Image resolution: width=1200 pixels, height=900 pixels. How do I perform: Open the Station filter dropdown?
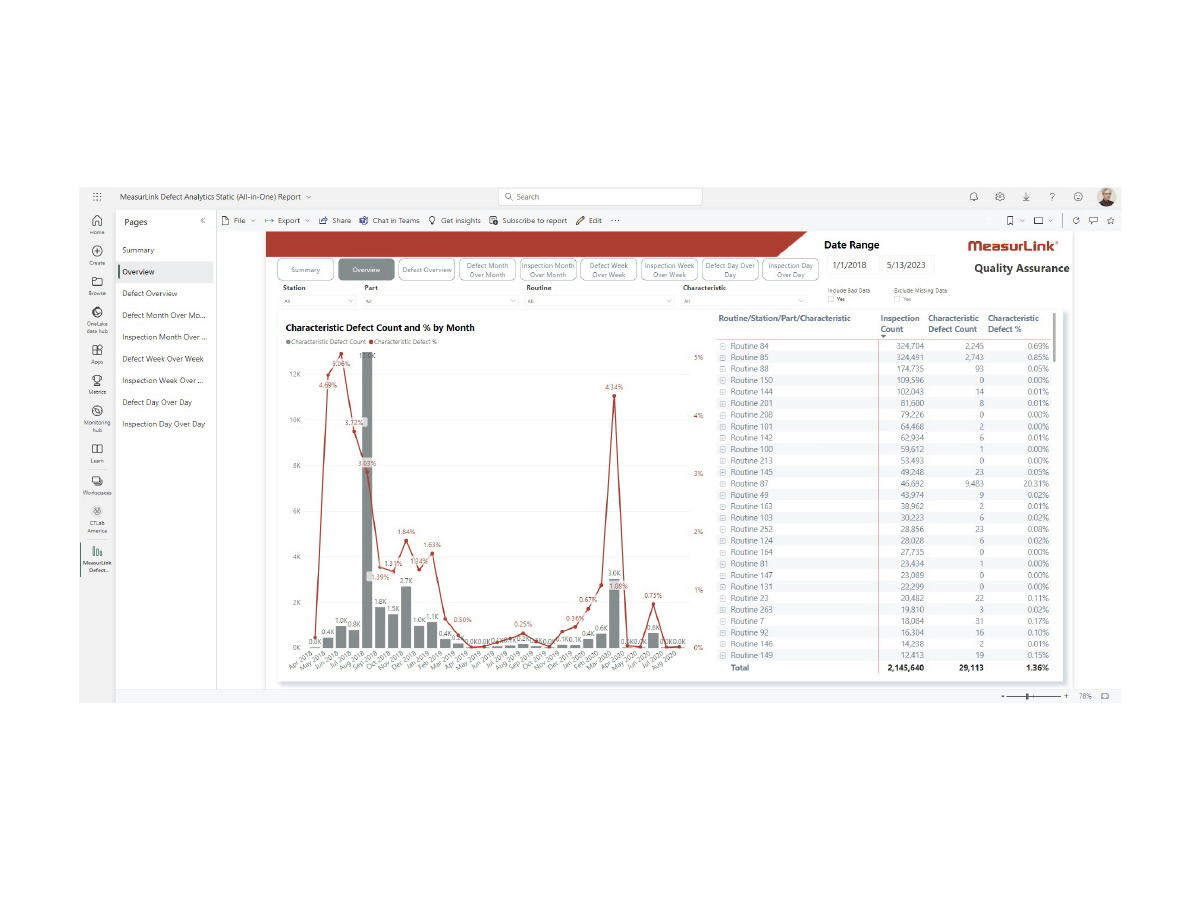(x=319, y=300)
